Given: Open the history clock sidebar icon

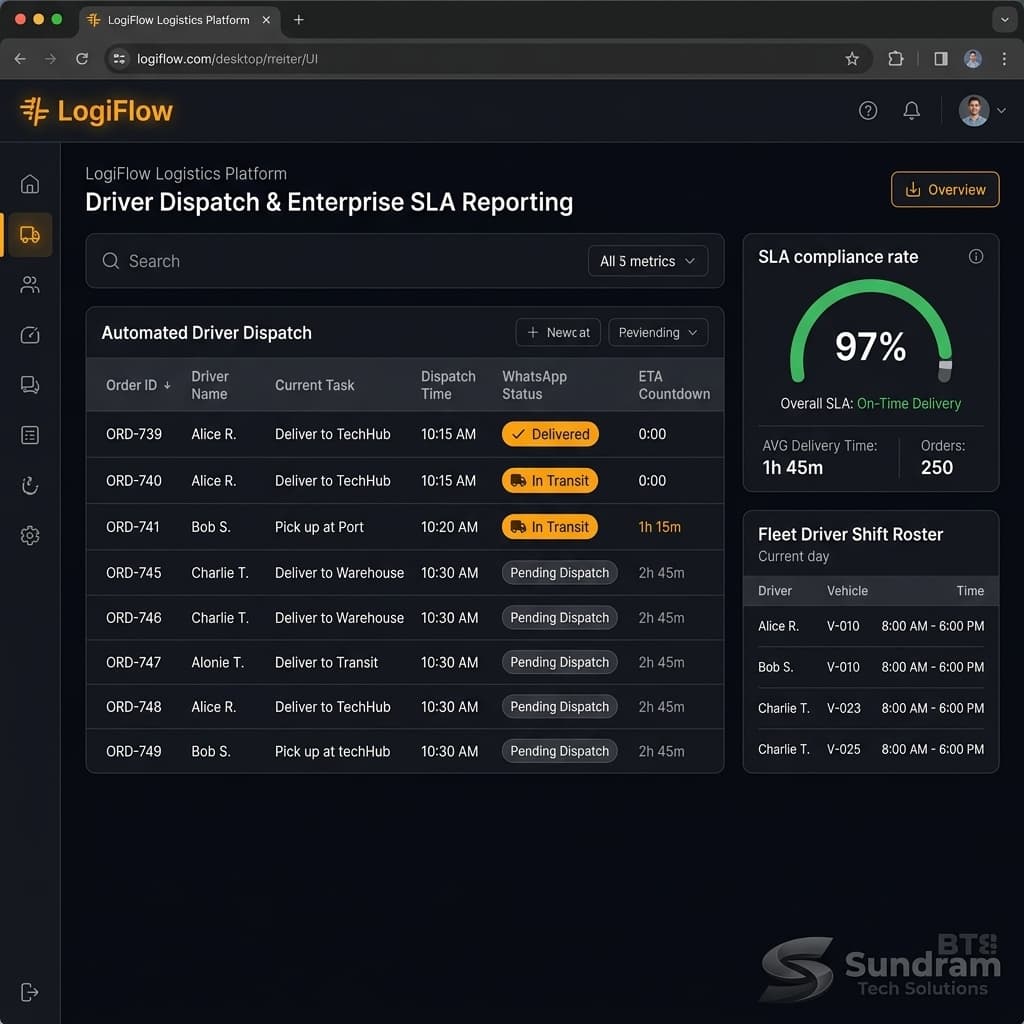Looking at the screenshot, I should click(x=29, y=485).
